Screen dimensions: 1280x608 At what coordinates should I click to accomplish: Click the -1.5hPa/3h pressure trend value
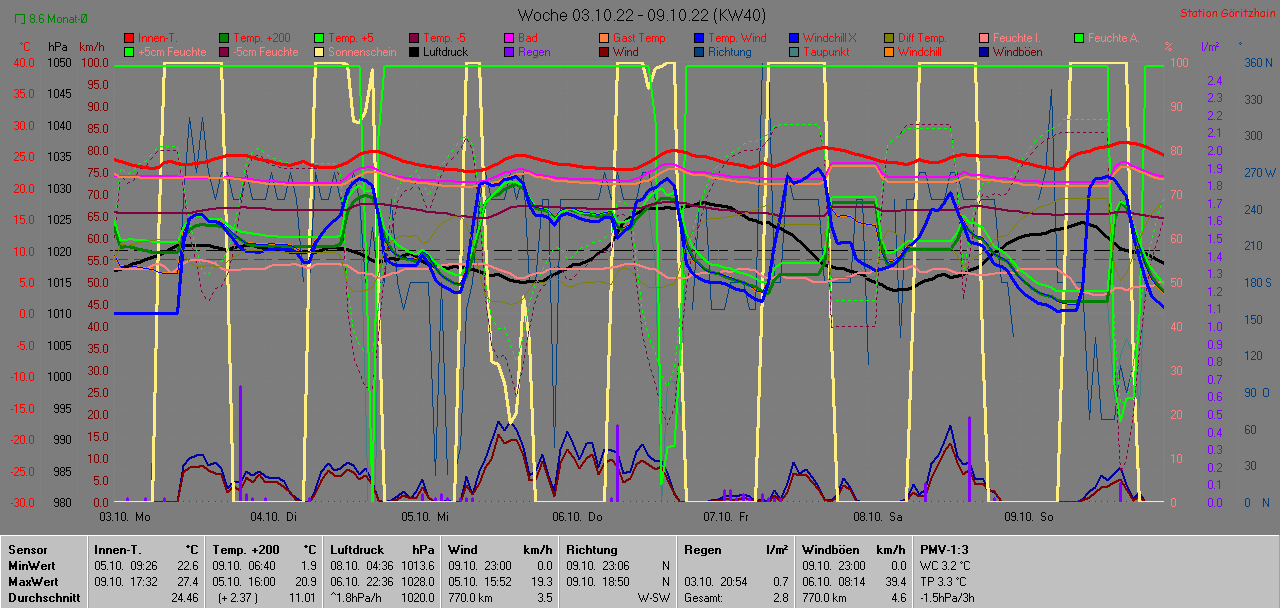pyautogui.click(x=948, y=597)
